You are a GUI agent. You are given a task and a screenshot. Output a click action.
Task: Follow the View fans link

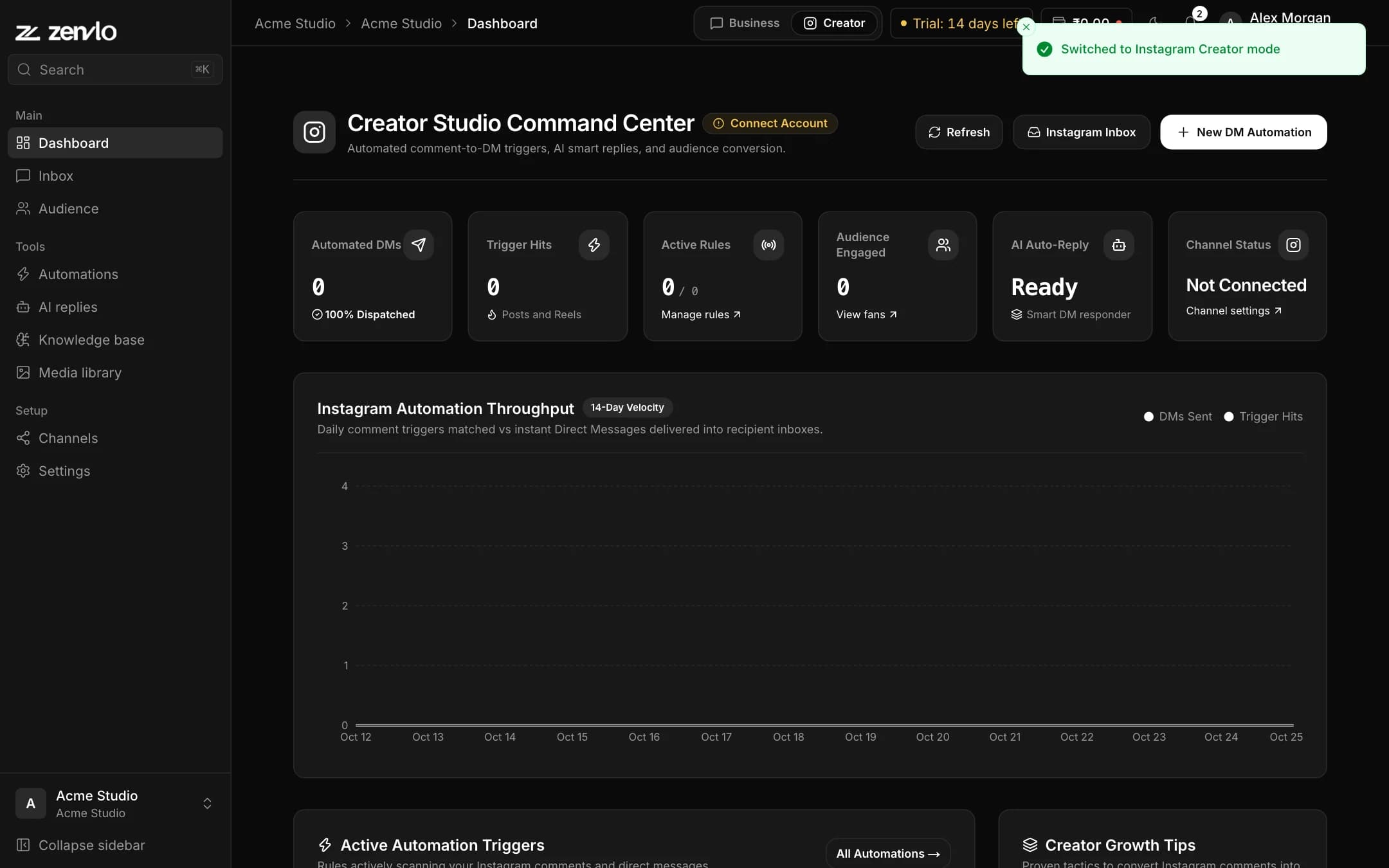pyautogui.click(x=866, y=314)
